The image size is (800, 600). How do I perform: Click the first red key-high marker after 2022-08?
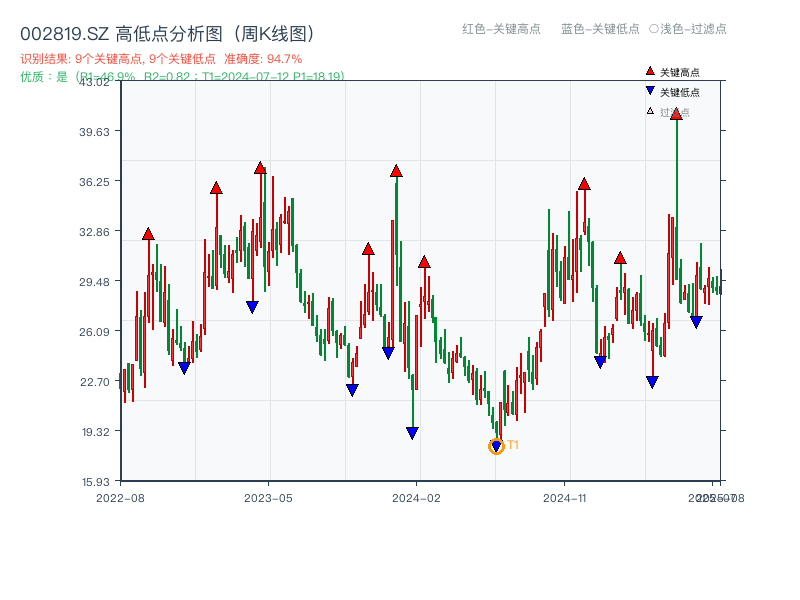tap(147, 235)
